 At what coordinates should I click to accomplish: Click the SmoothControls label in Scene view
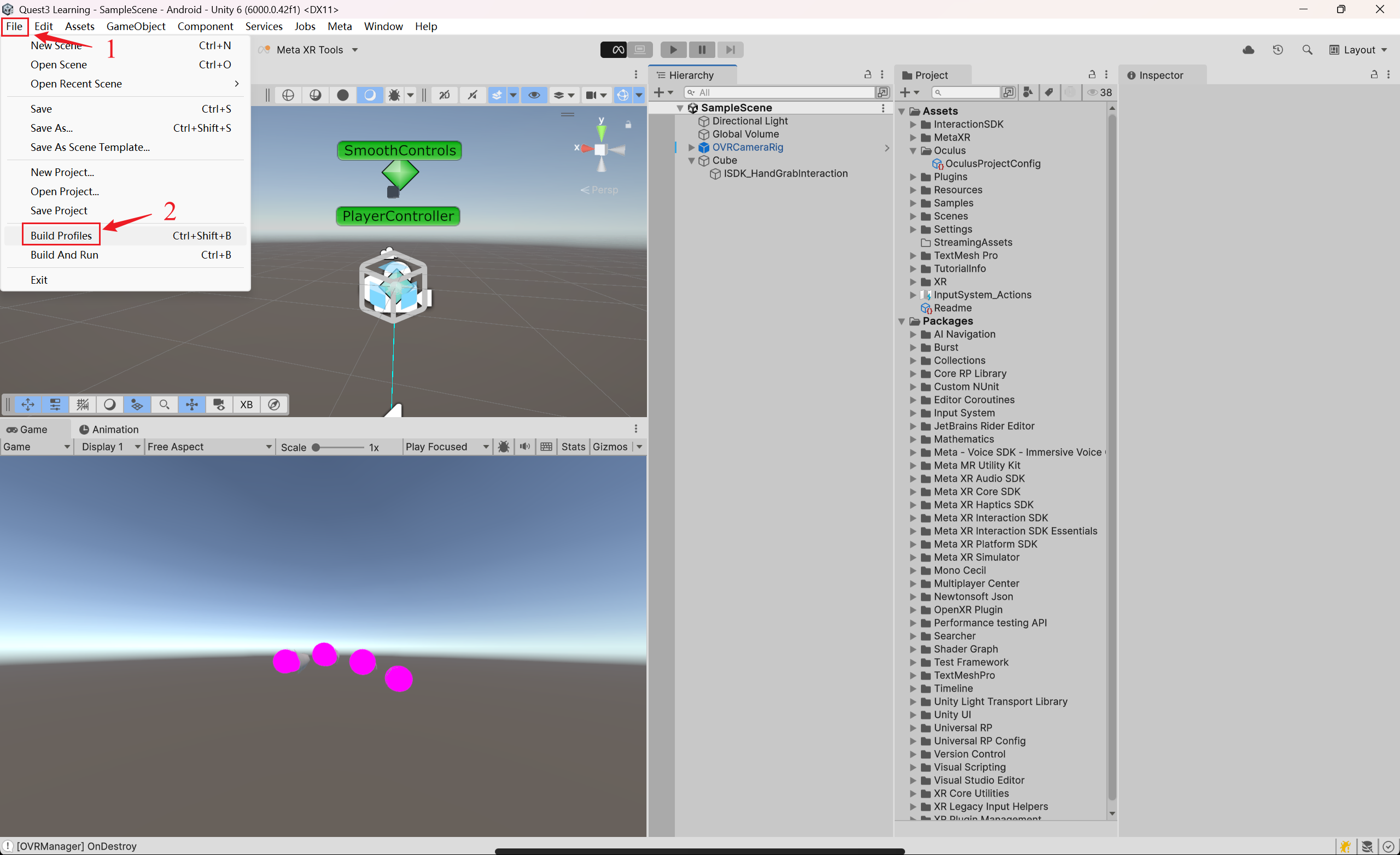399,150
